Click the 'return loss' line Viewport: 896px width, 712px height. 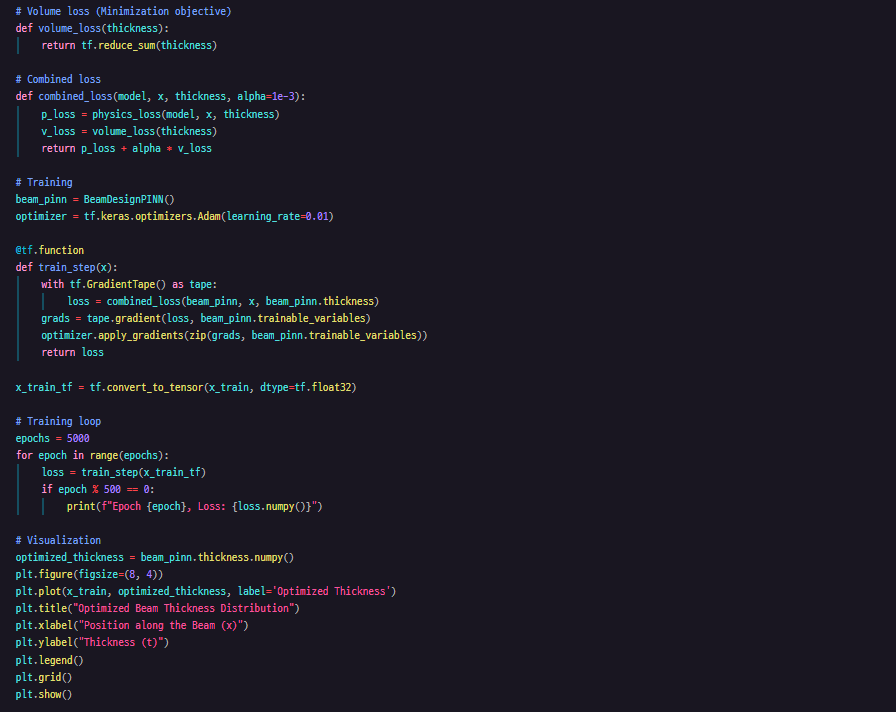[x=73, y=353]
